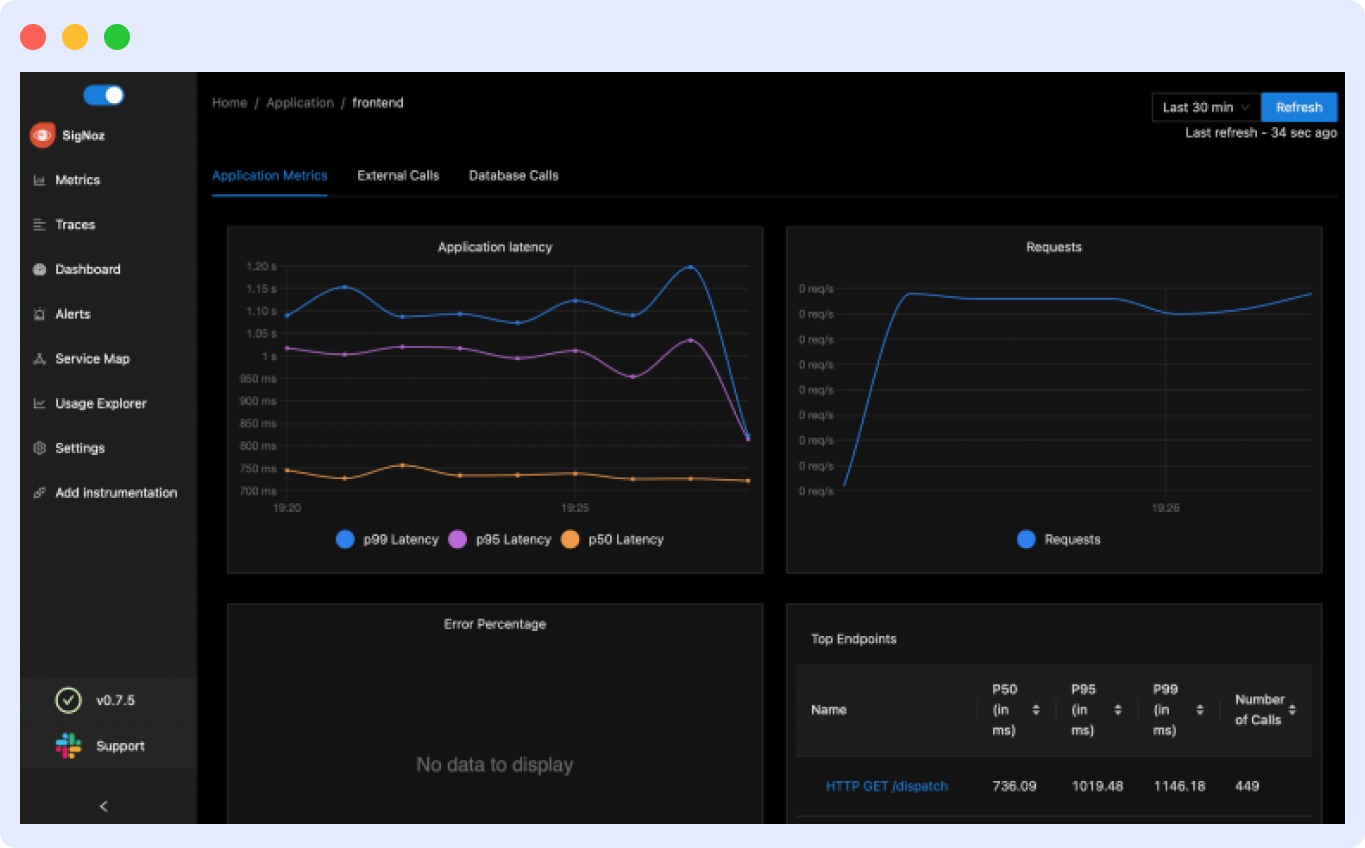Toggle the dark mode switch
Screen dimensions: 1365x848
coord(102,94)
